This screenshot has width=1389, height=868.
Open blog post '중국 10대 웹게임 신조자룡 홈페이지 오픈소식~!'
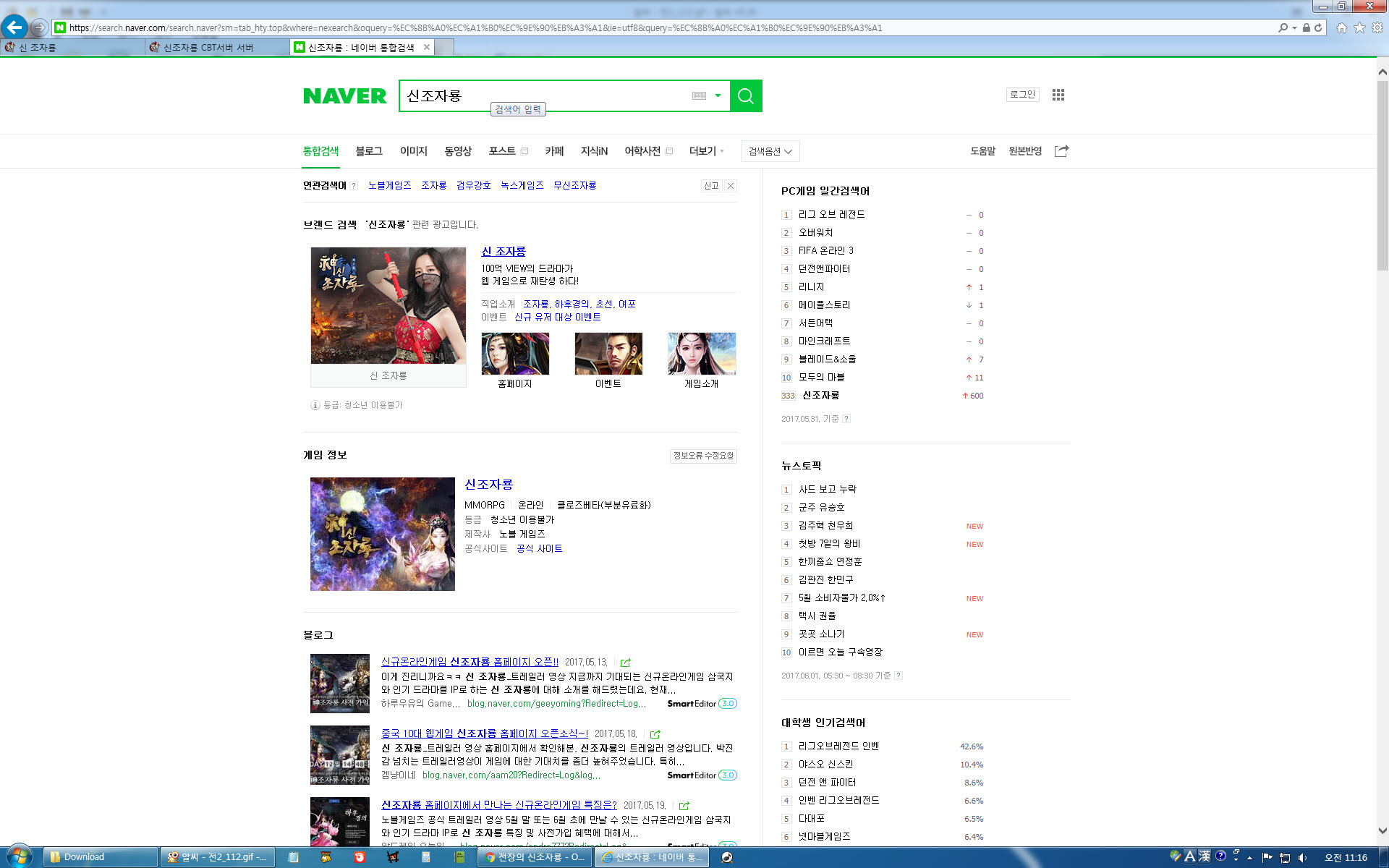tap(485, 733)
